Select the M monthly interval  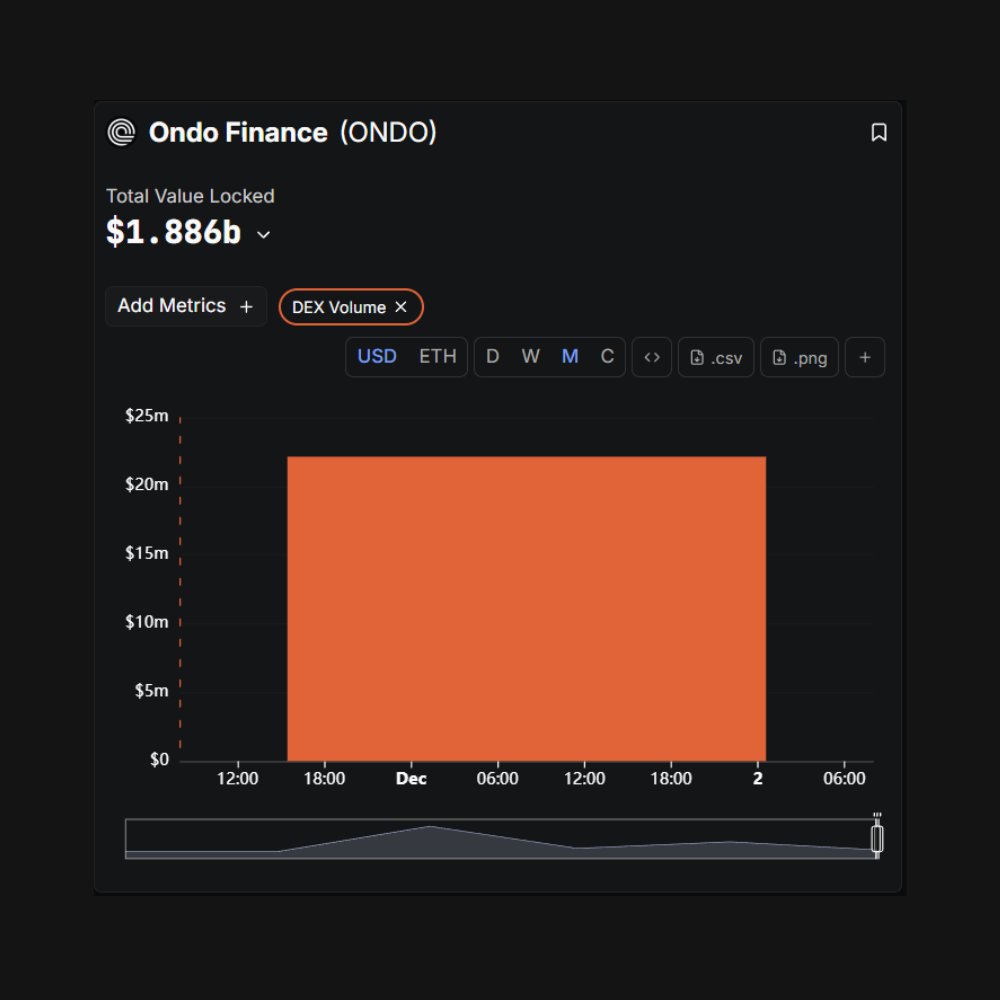tap(570, 356)
